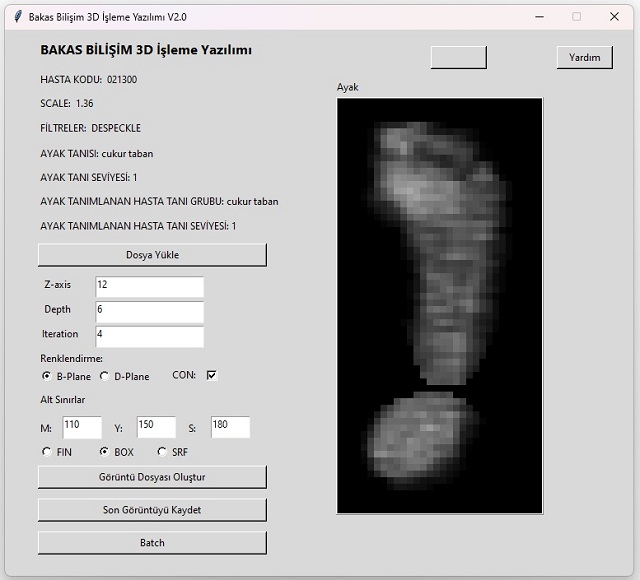Screen dimensions: 640x580
Task: Click AYAK TANISI: cukur taban text
Action: pos(97,154)
